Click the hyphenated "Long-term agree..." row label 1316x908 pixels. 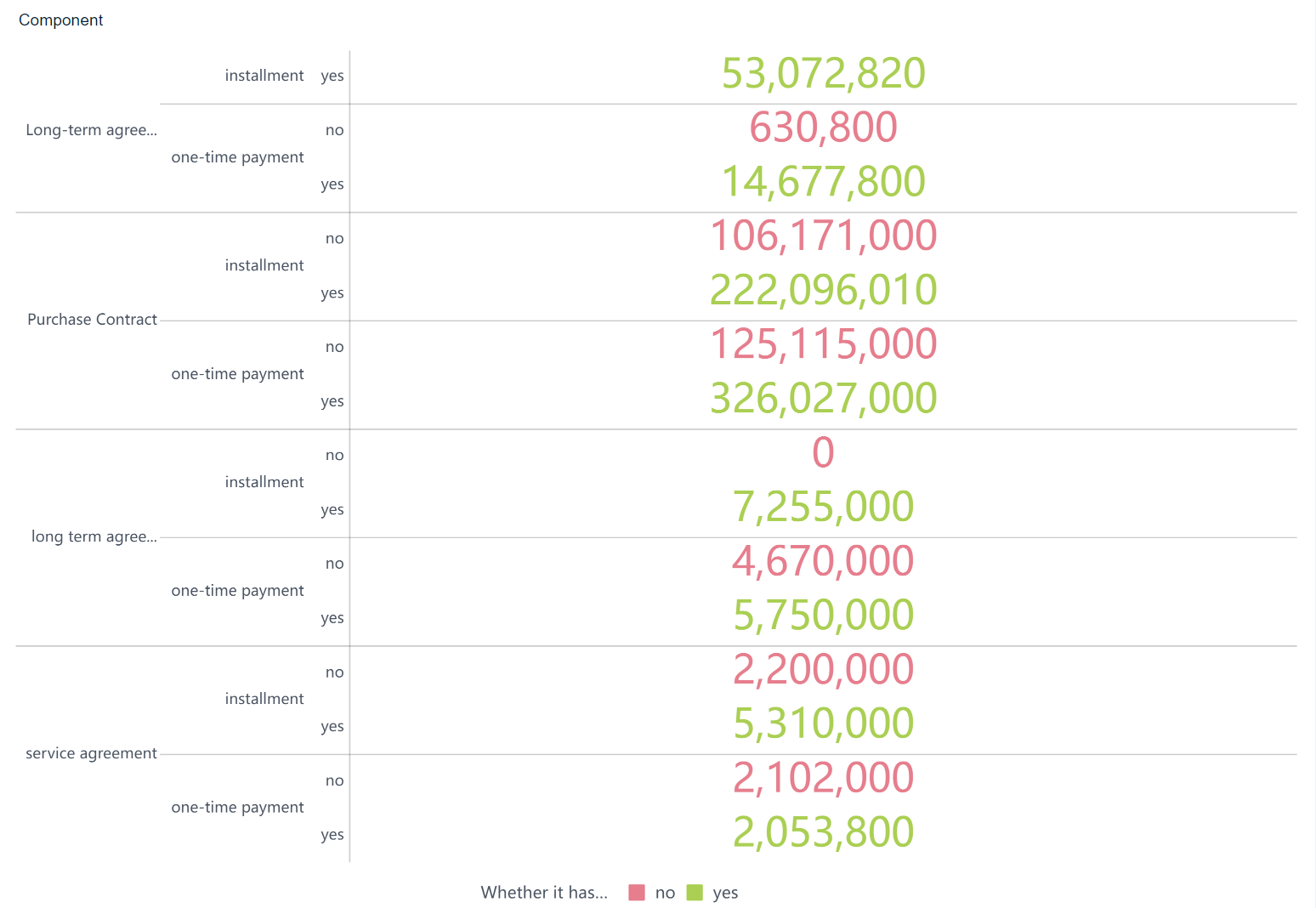pyautogui.click(x=91, y=130)
